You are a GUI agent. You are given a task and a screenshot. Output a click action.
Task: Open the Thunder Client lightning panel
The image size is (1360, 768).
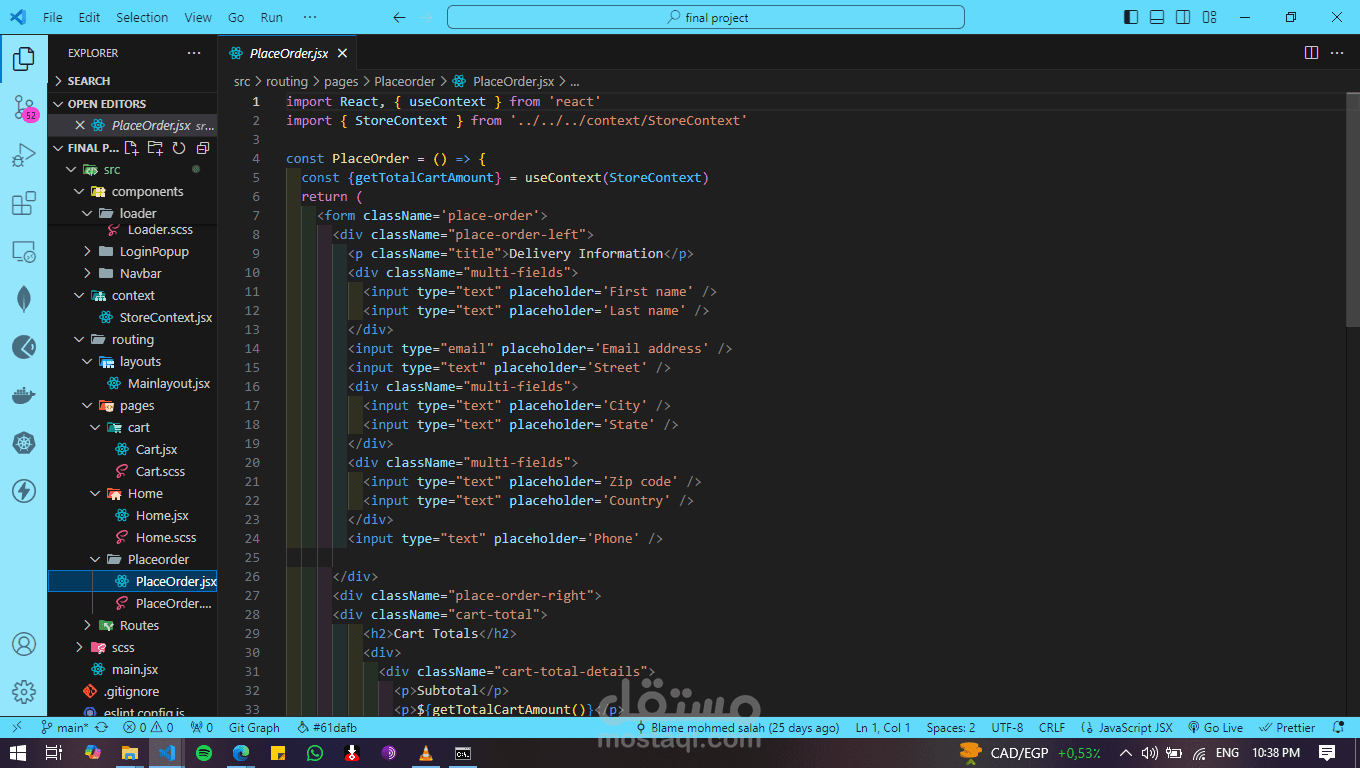click(x=24, y=491)
